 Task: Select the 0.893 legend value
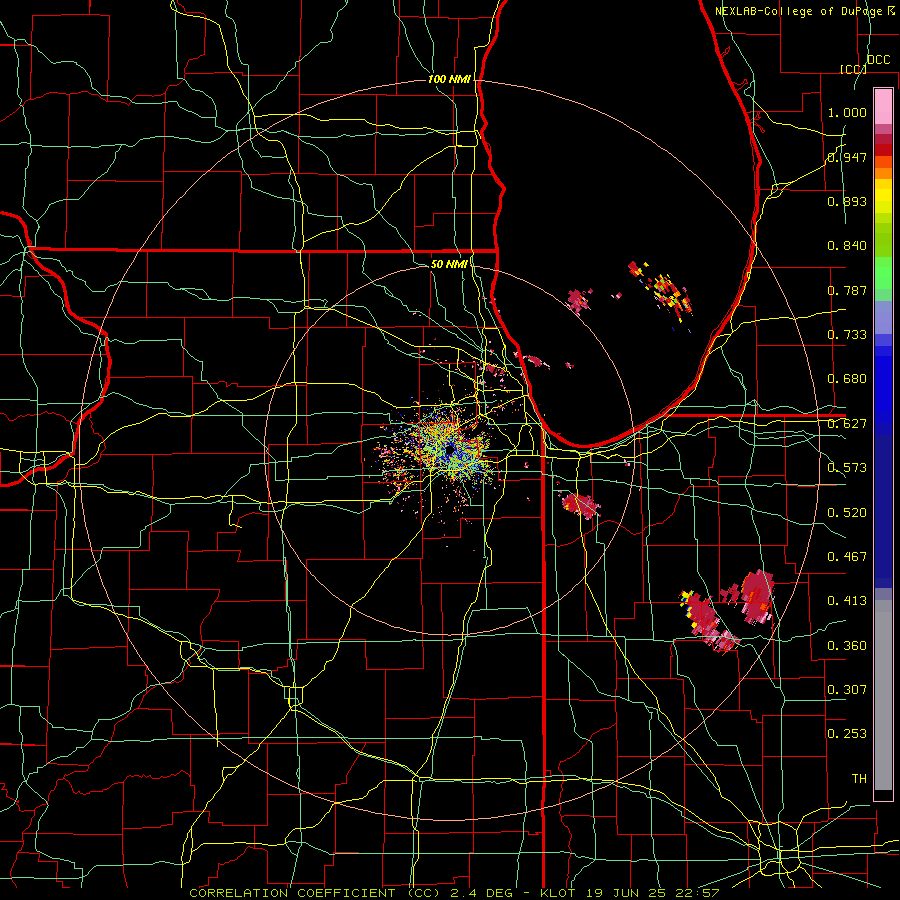tap(847, 201)
